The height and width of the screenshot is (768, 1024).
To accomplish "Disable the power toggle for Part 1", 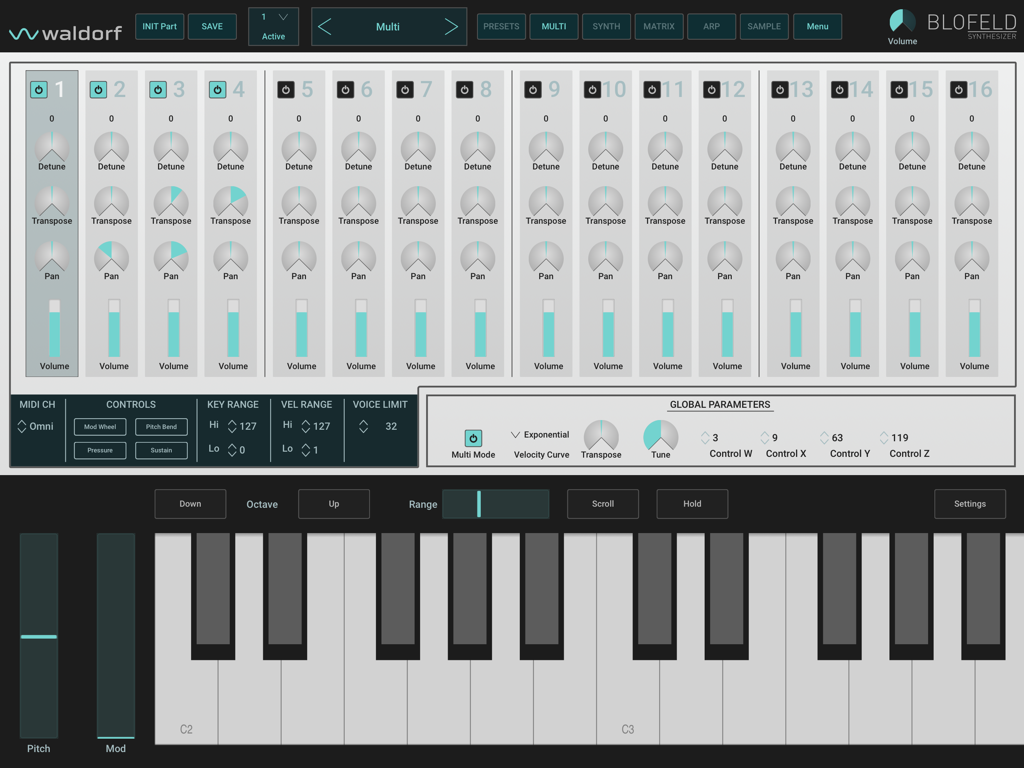I will click(x=38, y=88).
